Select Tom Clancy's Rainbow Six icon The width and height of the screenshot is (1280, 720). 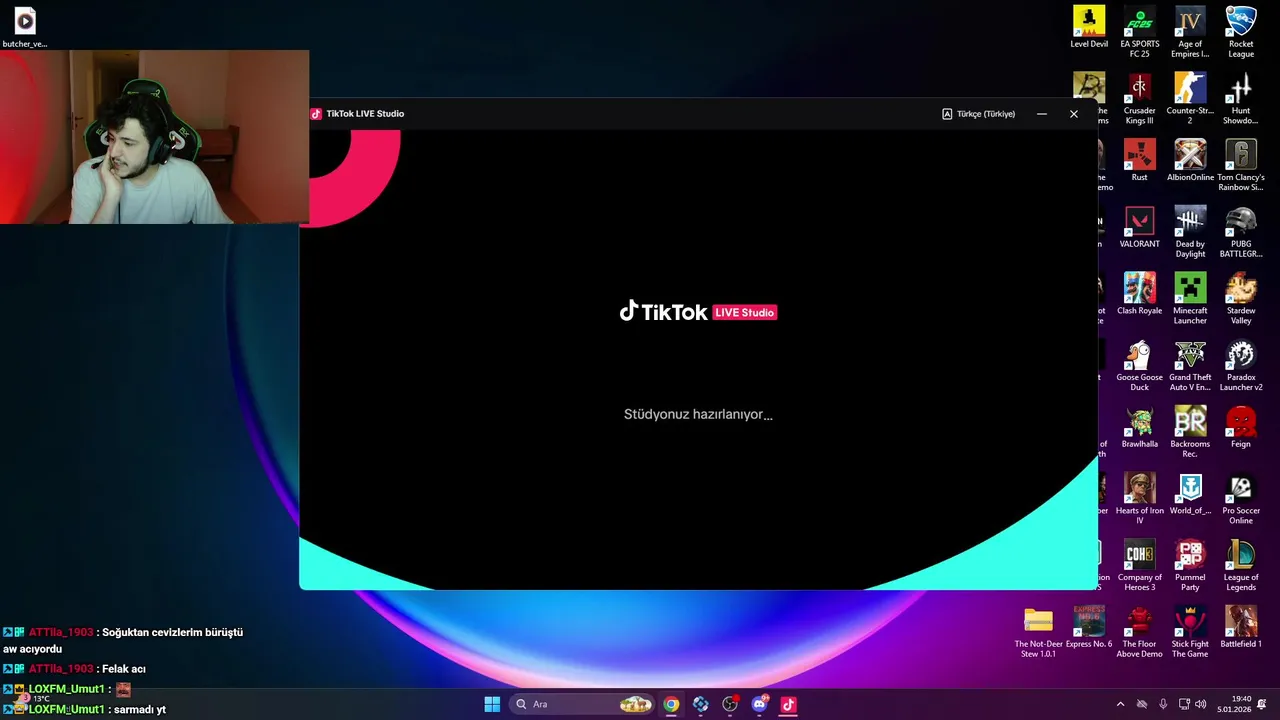[x=1241, y=165]
